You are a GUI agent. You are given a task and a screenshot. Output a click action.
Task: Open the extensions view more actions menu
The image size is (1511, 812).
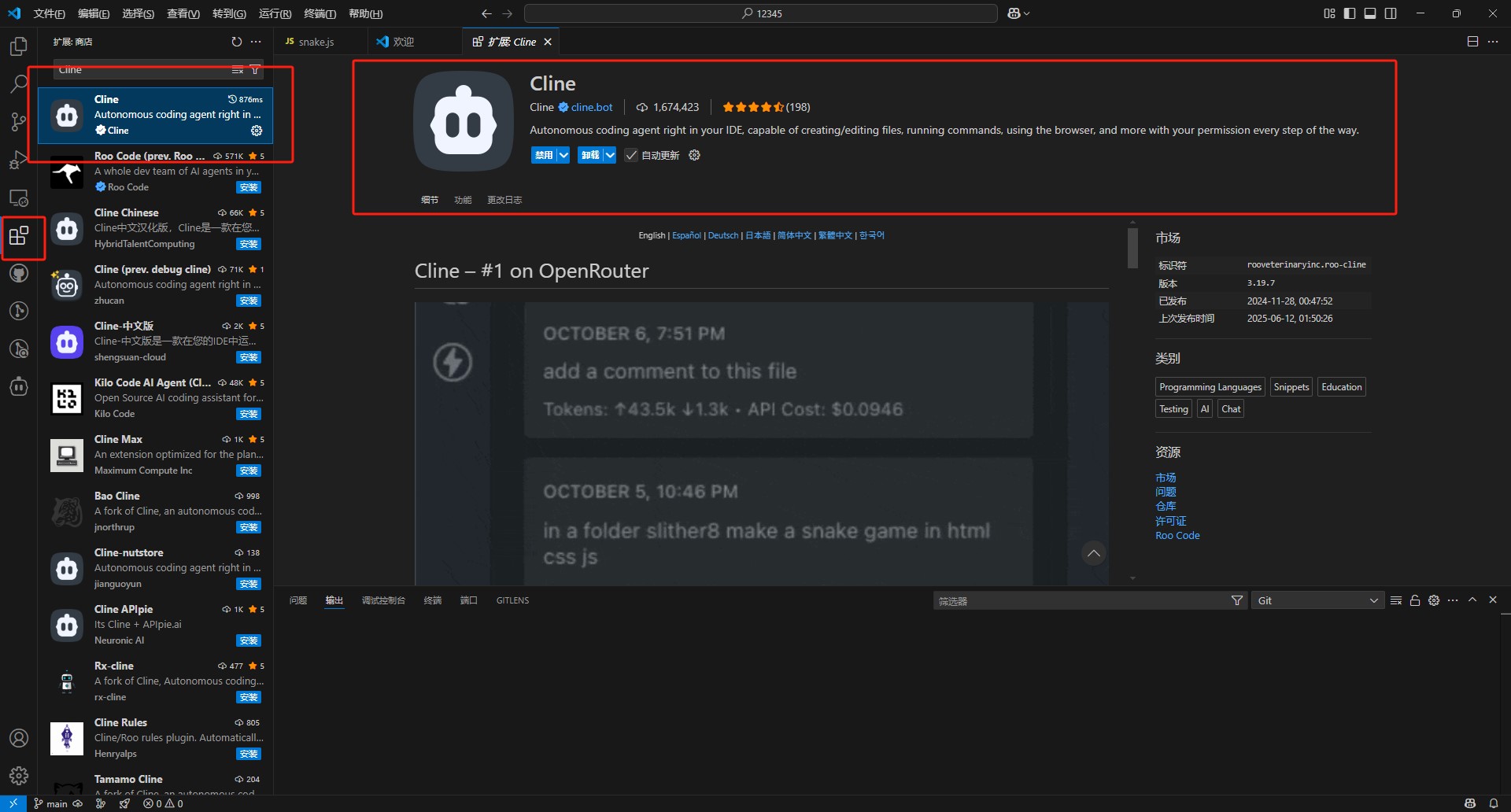(256, 42)
